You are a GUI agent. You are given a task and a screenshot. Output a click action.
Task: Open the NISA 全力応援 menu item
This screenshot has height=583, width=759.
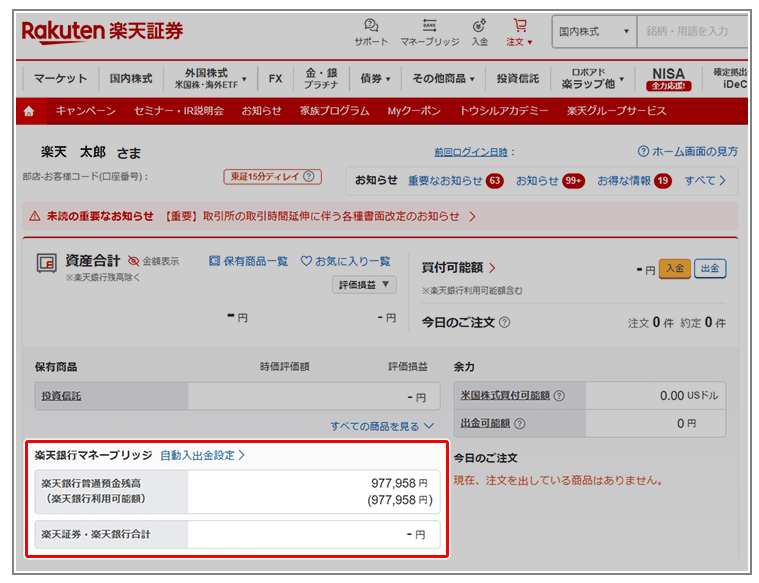tap(668, 78)
